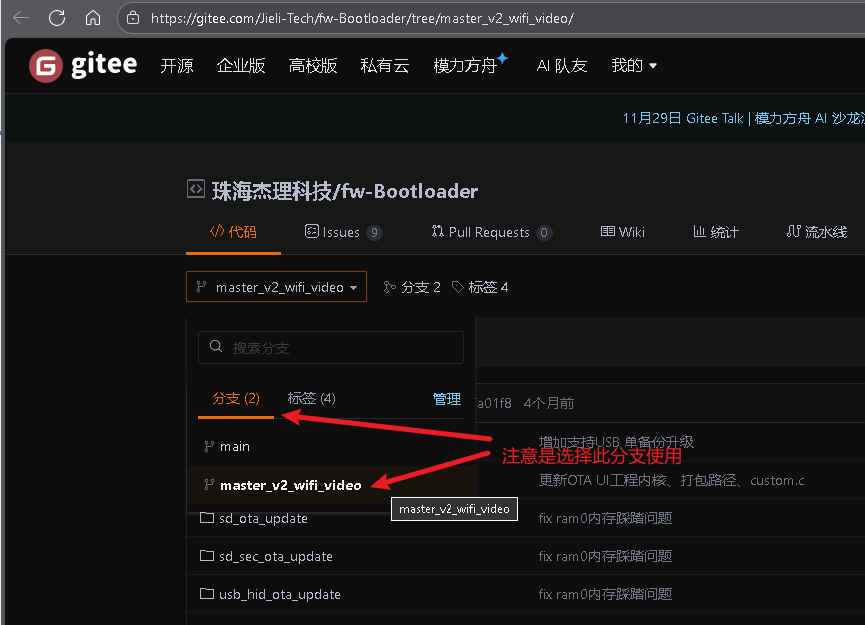Click the browser back arrow

[x=21, y=18]
